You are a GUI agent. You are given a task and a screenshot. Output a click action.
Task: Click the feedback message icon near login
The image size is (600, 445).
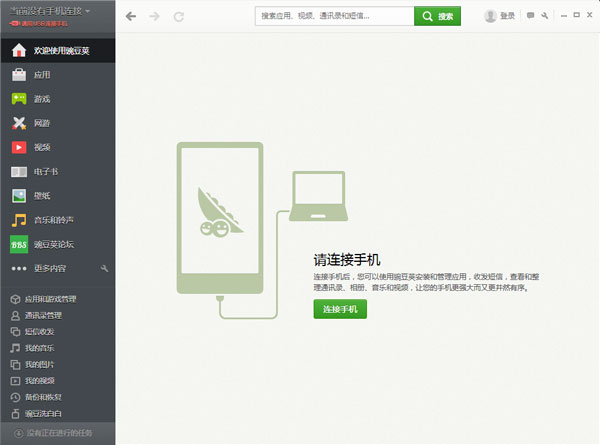pos(530,16)
